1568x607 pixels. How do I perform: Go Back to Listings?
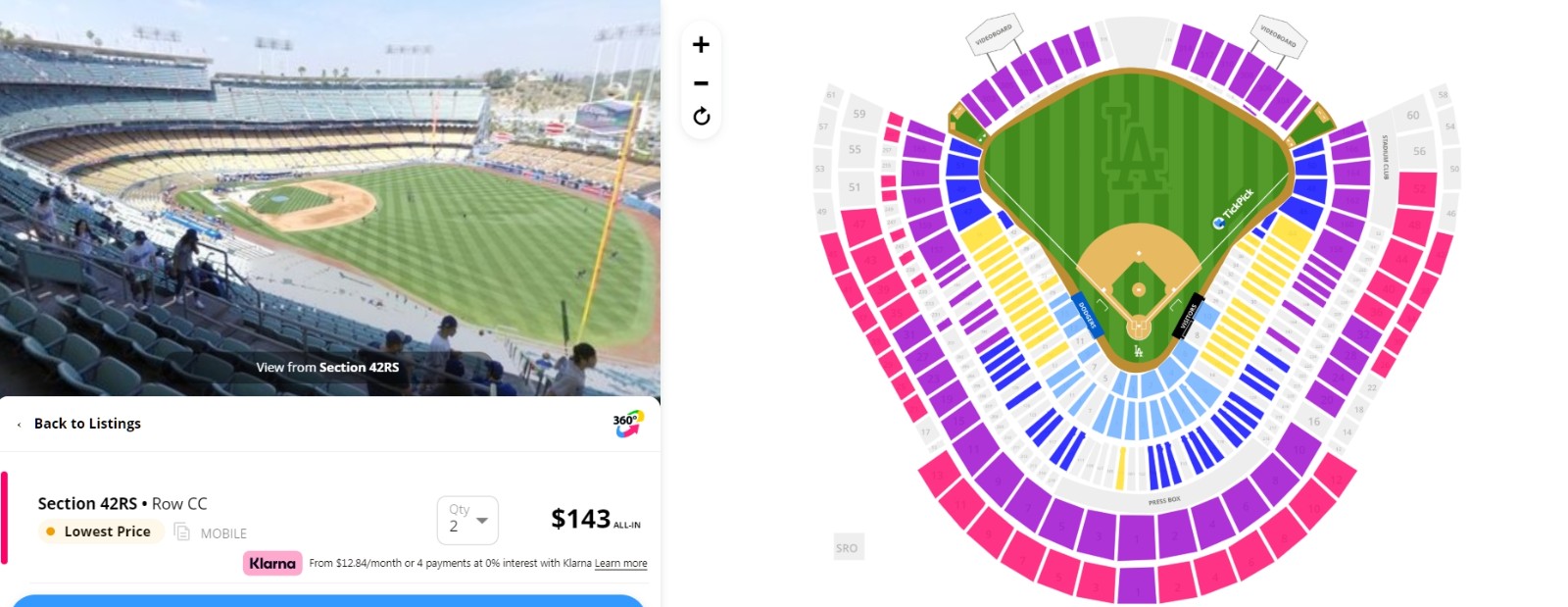tap(87, 424)
